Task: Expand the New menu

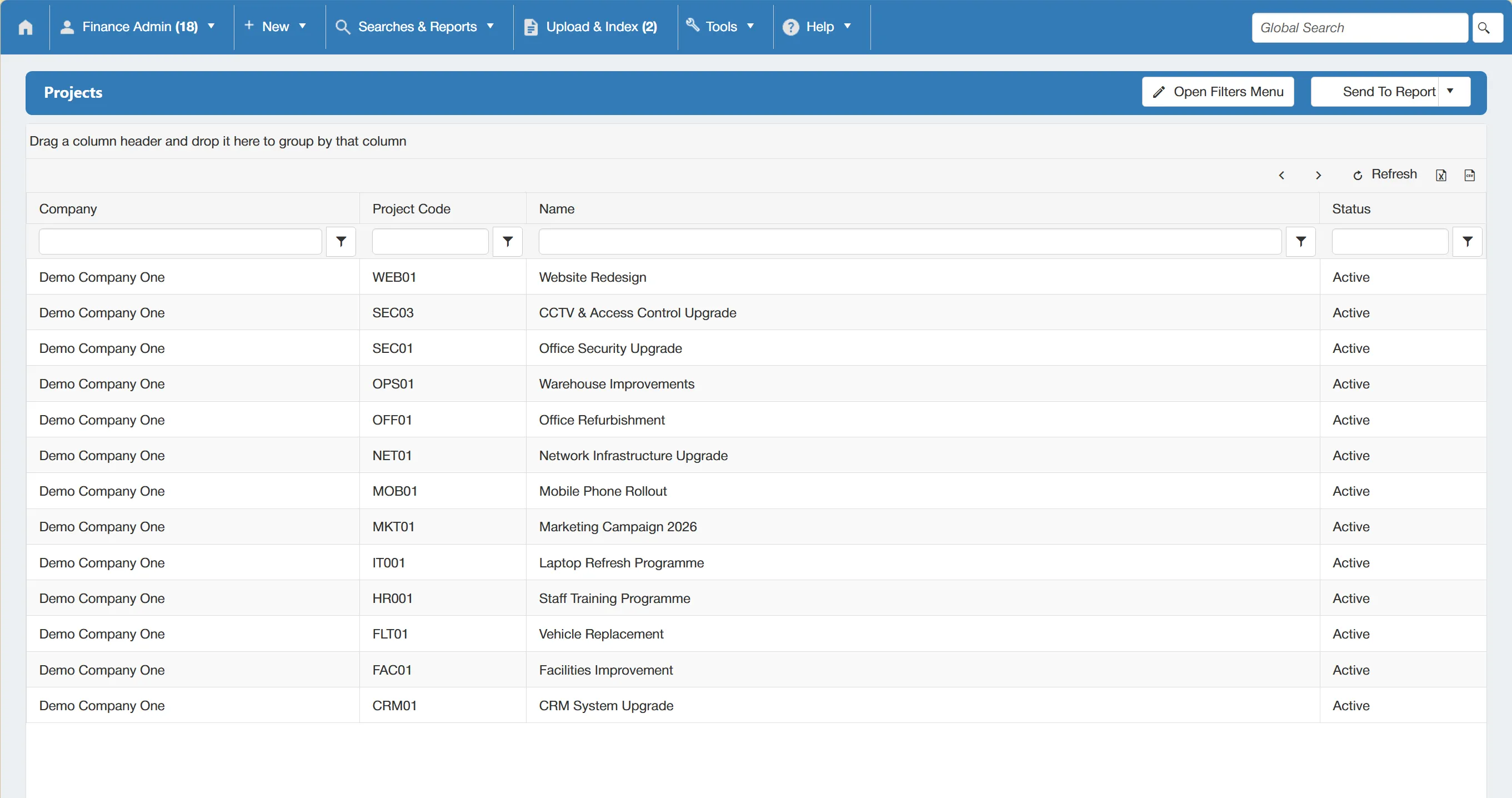Action: point(276,27)
